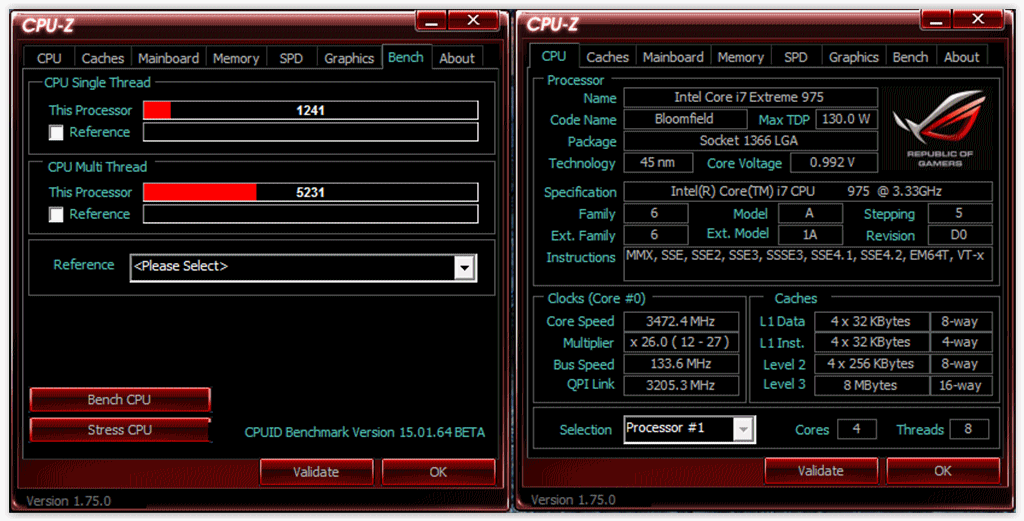Image resolution: width=1024 pixels, height=521 pixels.
Task: Click the multi thread score bar 5231
Action: coord(311,192)
